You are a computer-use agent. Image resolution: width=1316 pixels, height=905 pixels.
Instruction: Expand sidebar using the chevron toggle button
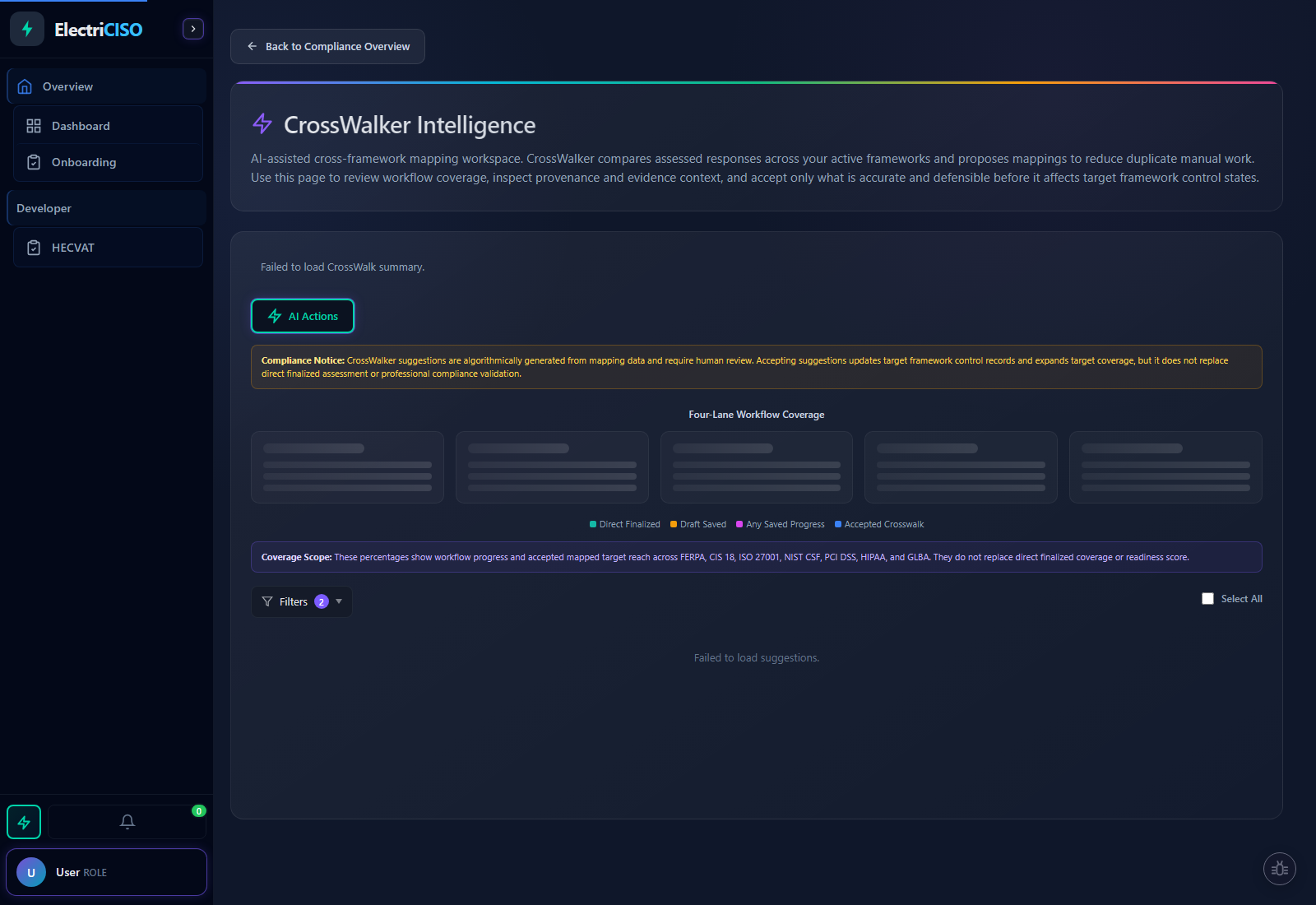click(192, 29)
